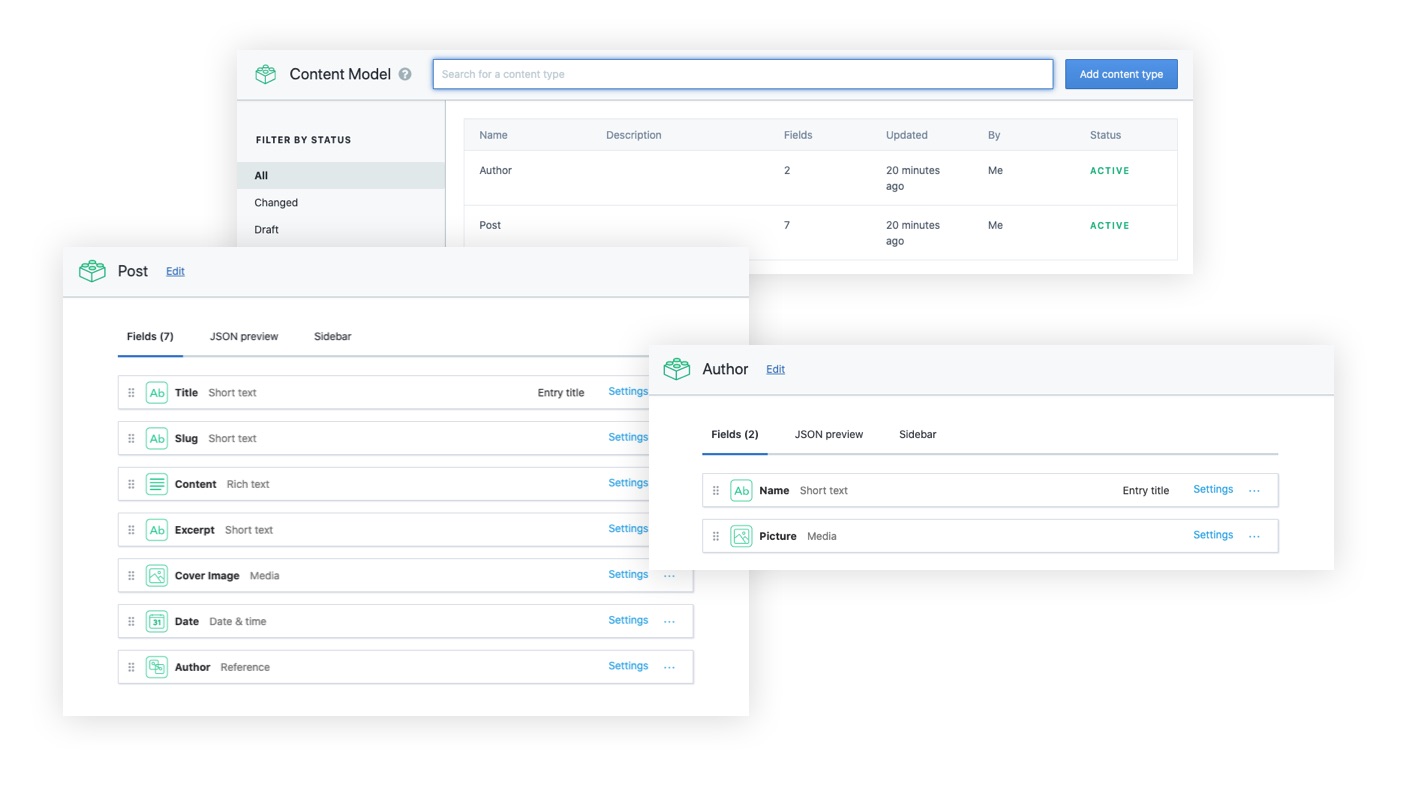Open Settings for Name field

click(1213, 490)
